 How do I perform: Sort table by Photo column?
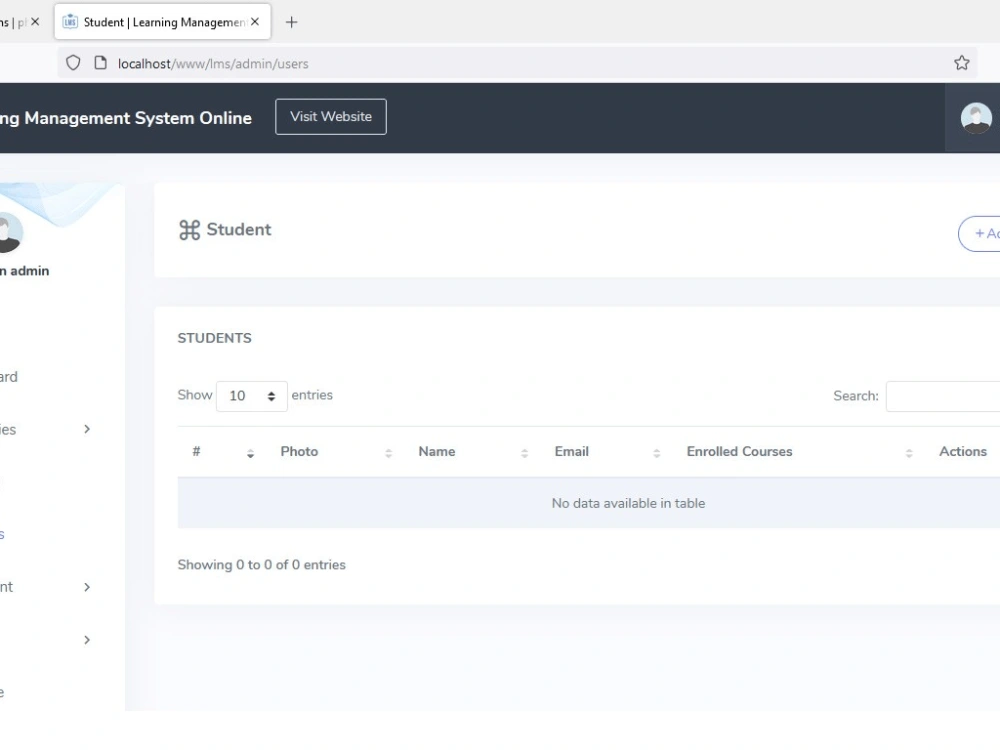click(x=335, y=452)
